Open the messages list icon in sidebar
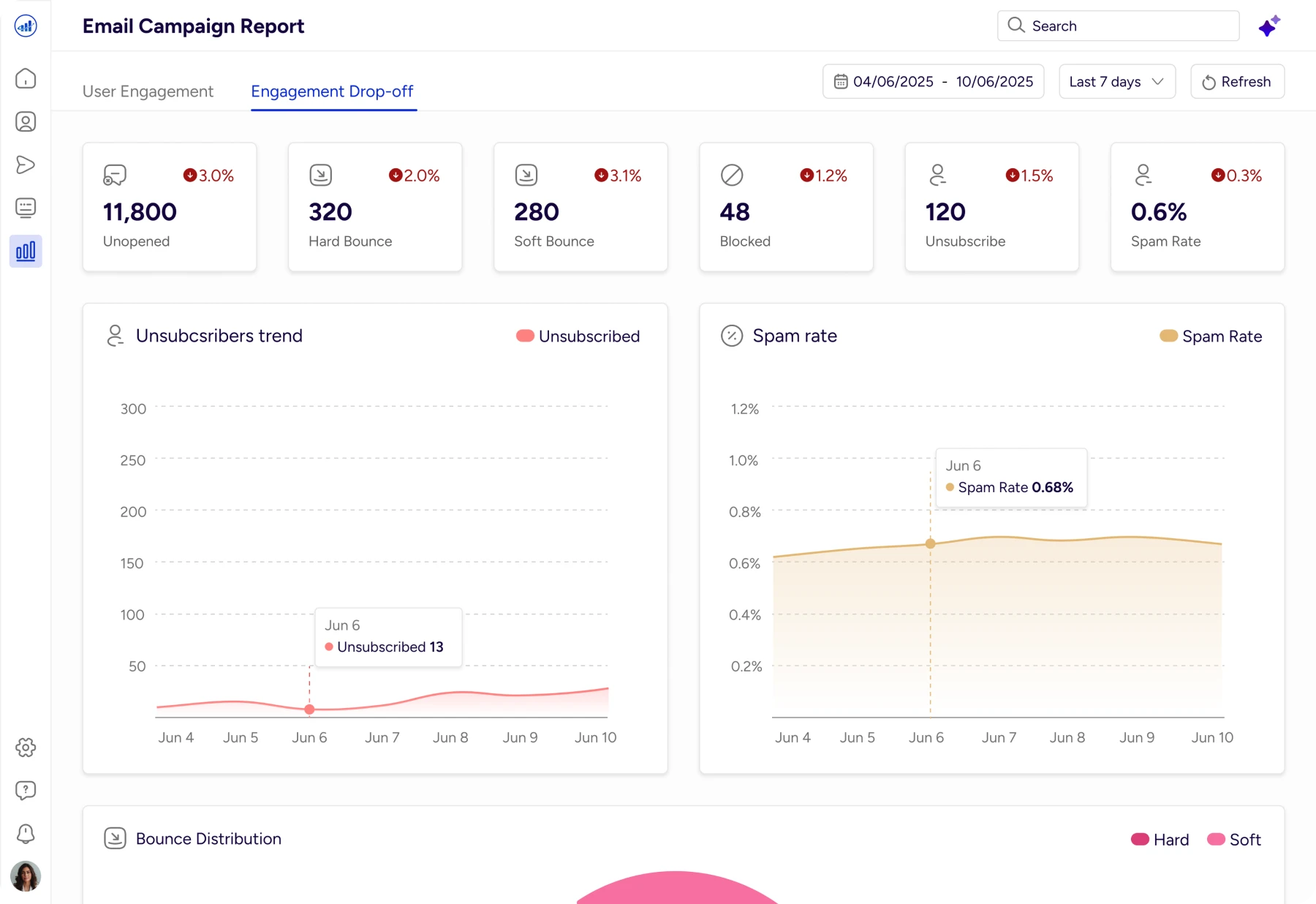Viewport: 1316px width, 904px height. [26, 208]
